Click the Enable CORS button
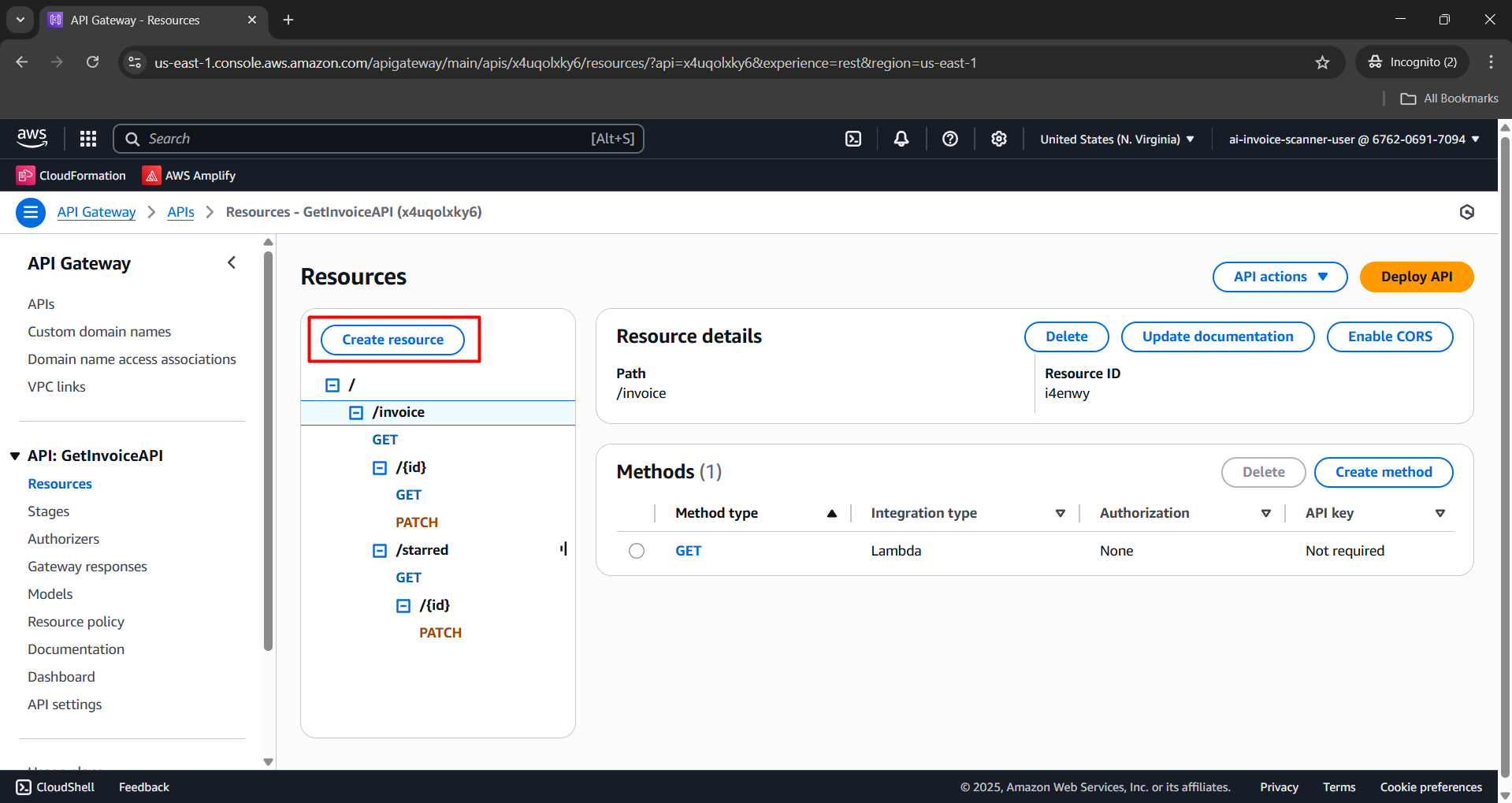1512x803 pixels. (1389, 336)
